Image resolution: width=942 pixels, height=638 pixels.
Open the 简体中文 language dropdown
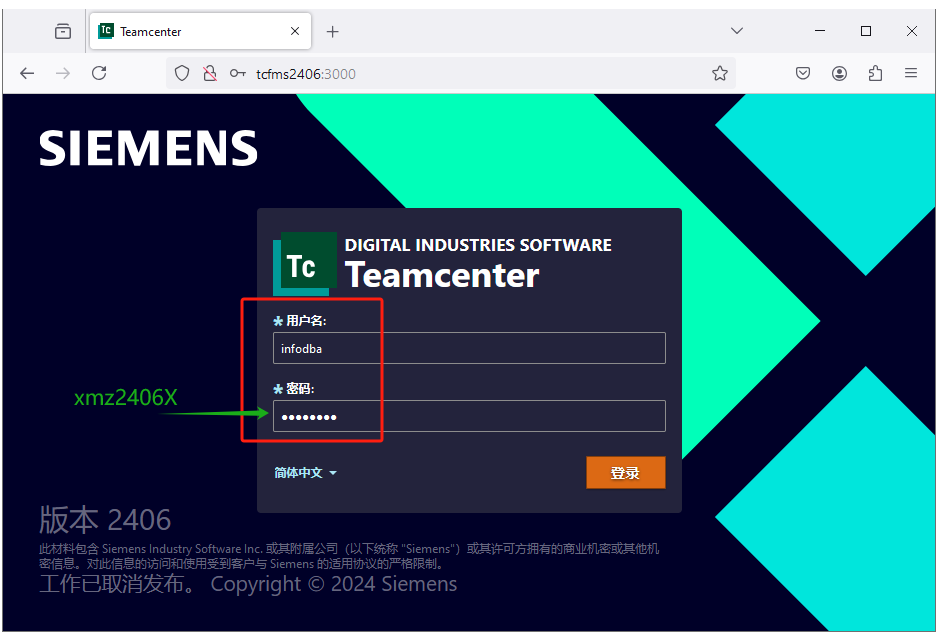pos(305,473)
